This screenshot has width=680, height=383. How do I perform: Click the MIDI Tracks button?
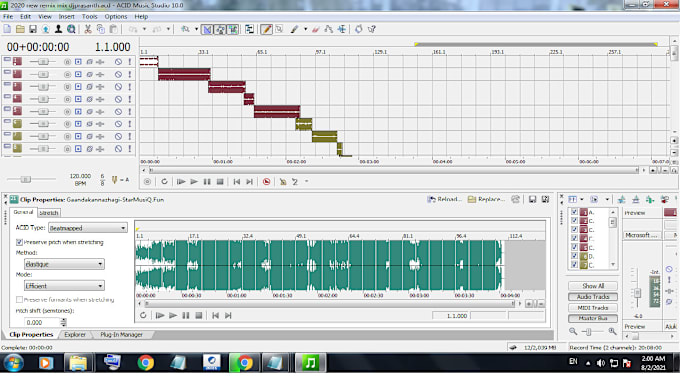593,308
